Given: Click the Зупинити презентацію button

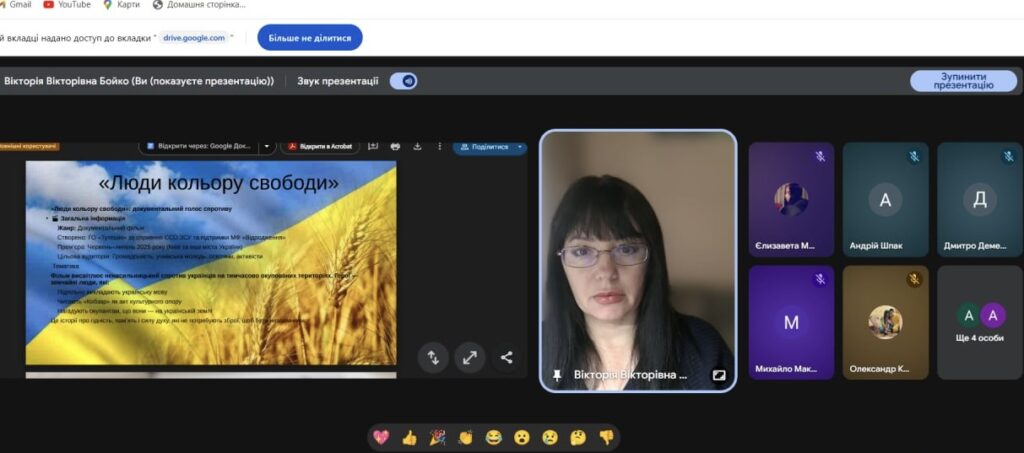Looking at the screenshot, I should coord(963,81).
